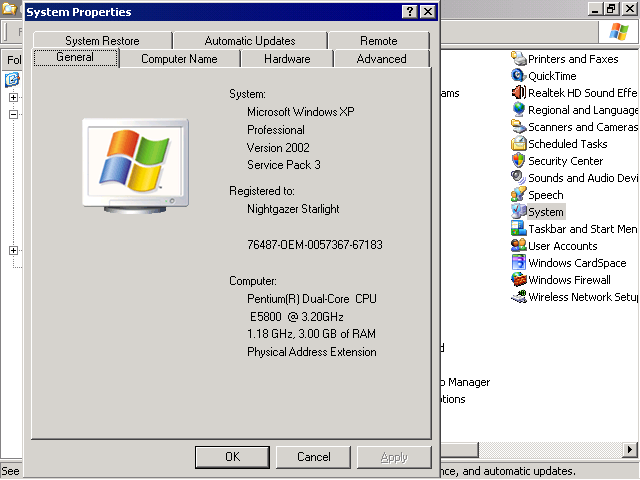Click the product ID 76487-OEM-0057367-67183 text
Screen dimensions: 640x480
(315, 244)
